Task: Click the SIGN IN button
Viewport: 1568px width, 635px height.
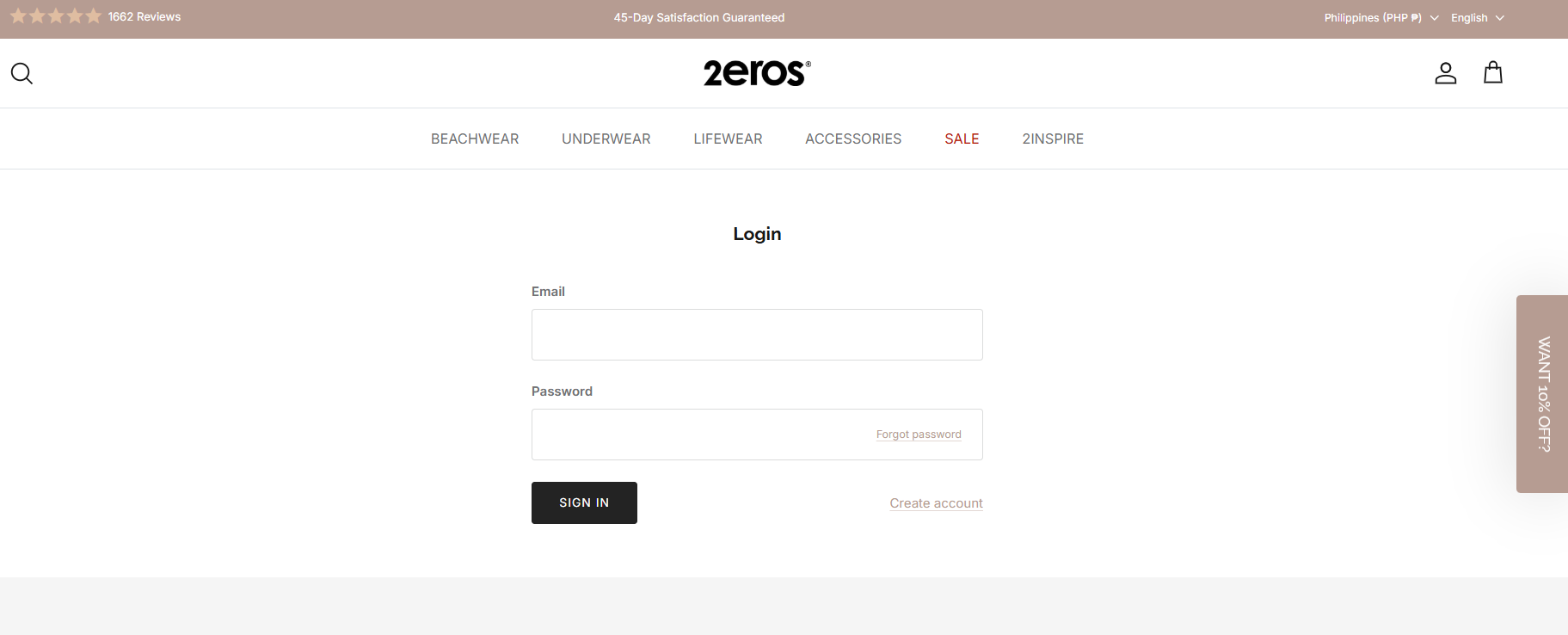Action: coord(584,502)
